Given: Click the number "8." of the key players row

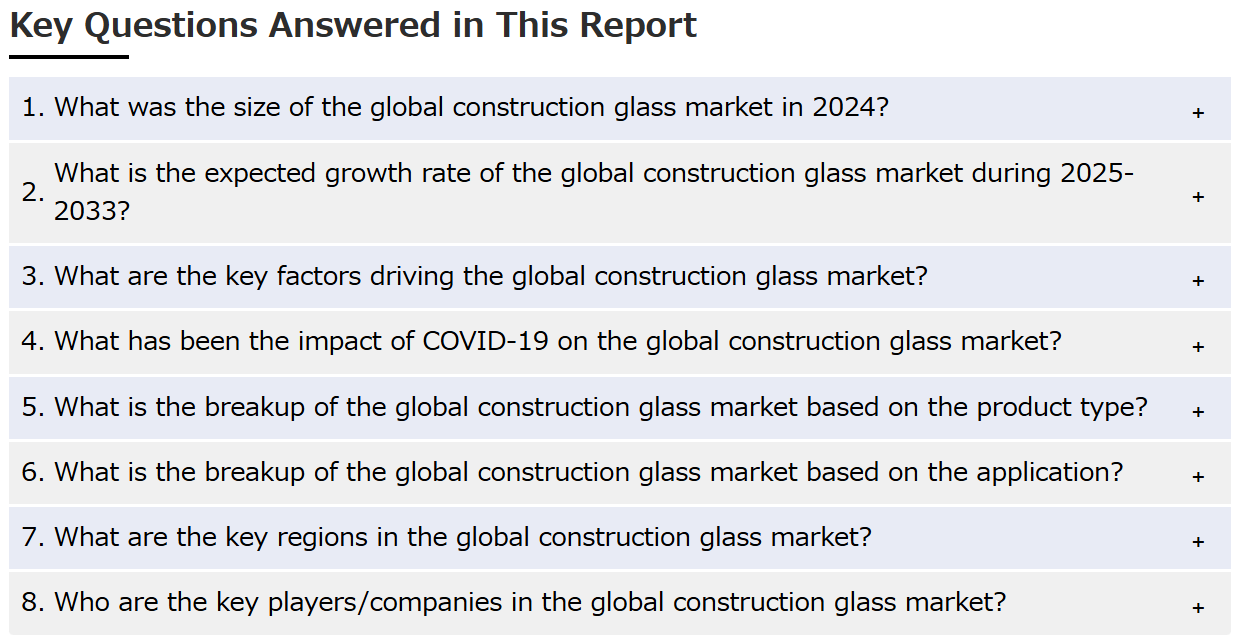Looking at the screenshot, I should [x=33, y=603].
